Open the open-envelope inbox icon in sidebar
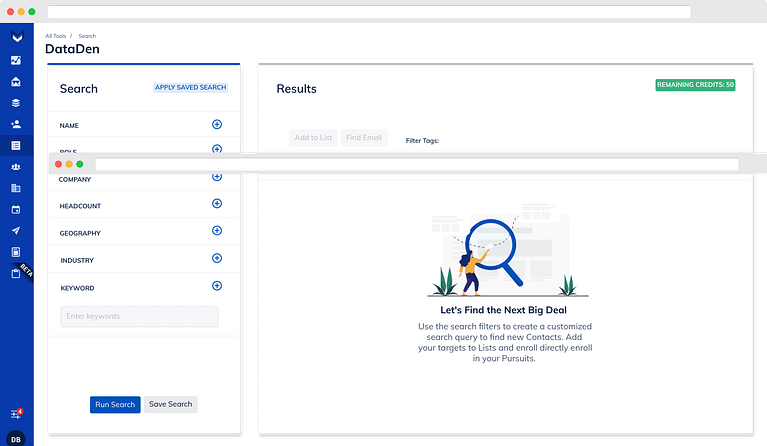Screen dimensions: 767x446 click(x=16, y=82)
